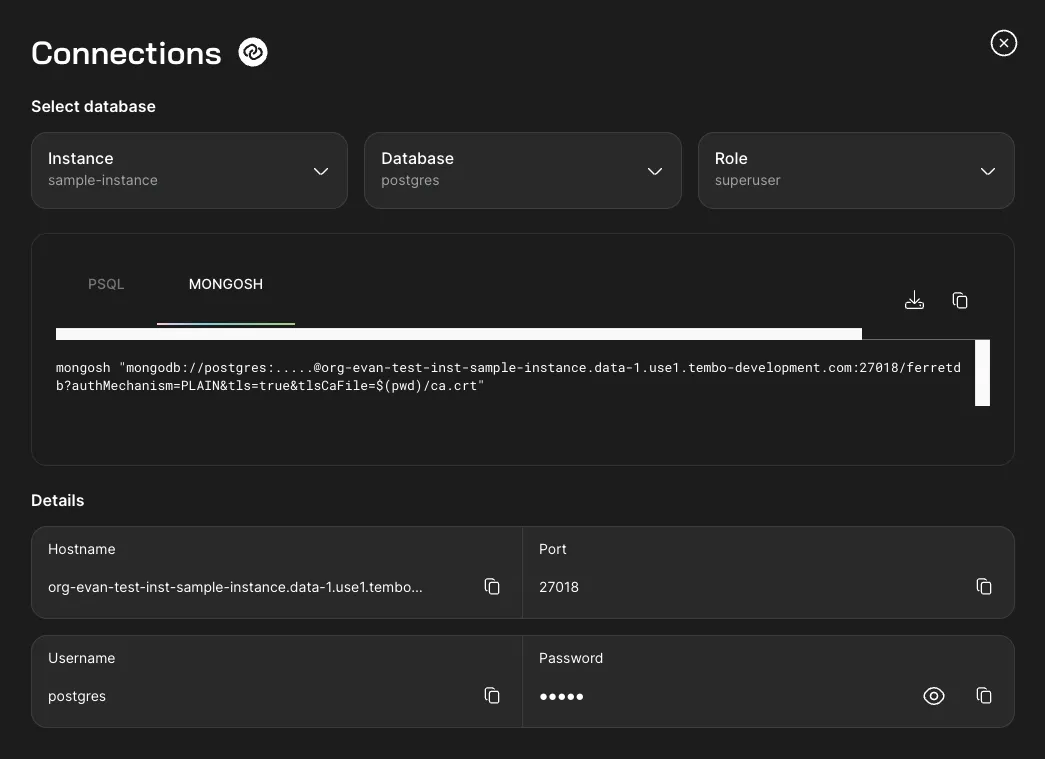The height and width of the screenshot is (759, 1045).
Task: Copy the Password to clipboard
Action: pos(984,695)
